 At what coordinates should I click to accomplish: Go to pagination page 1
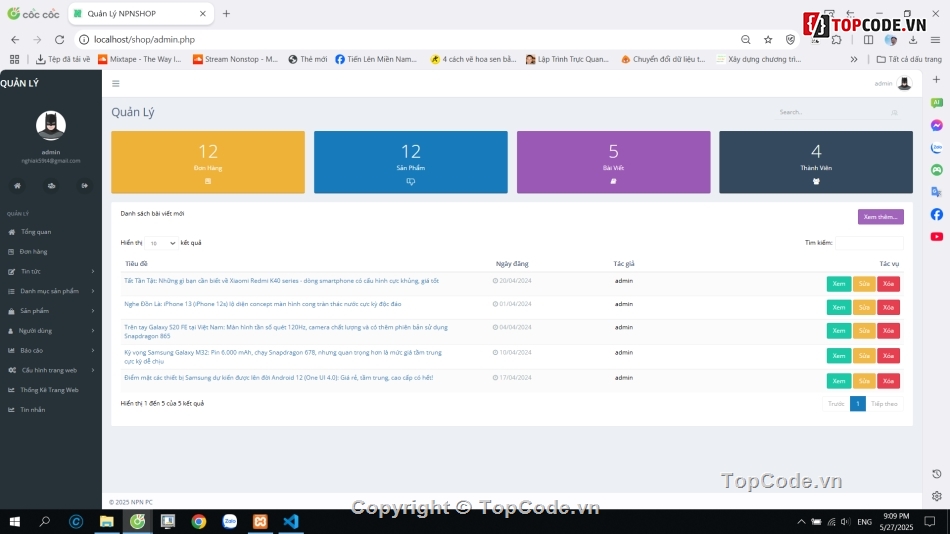[x=857, y=404]
